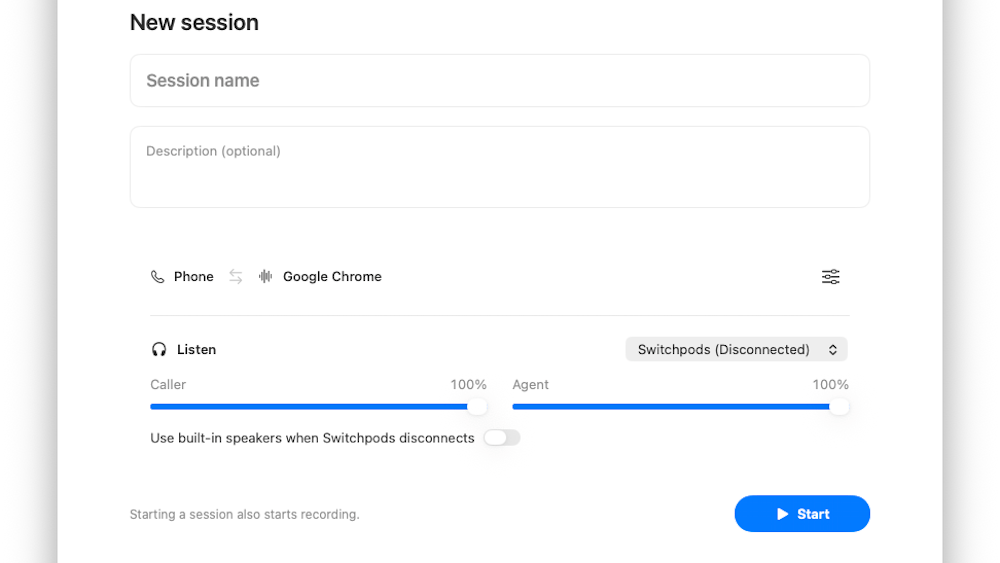1000x563 pixels.
Task: Open audio routing settings sliders icon
Action: pos(830,277)
